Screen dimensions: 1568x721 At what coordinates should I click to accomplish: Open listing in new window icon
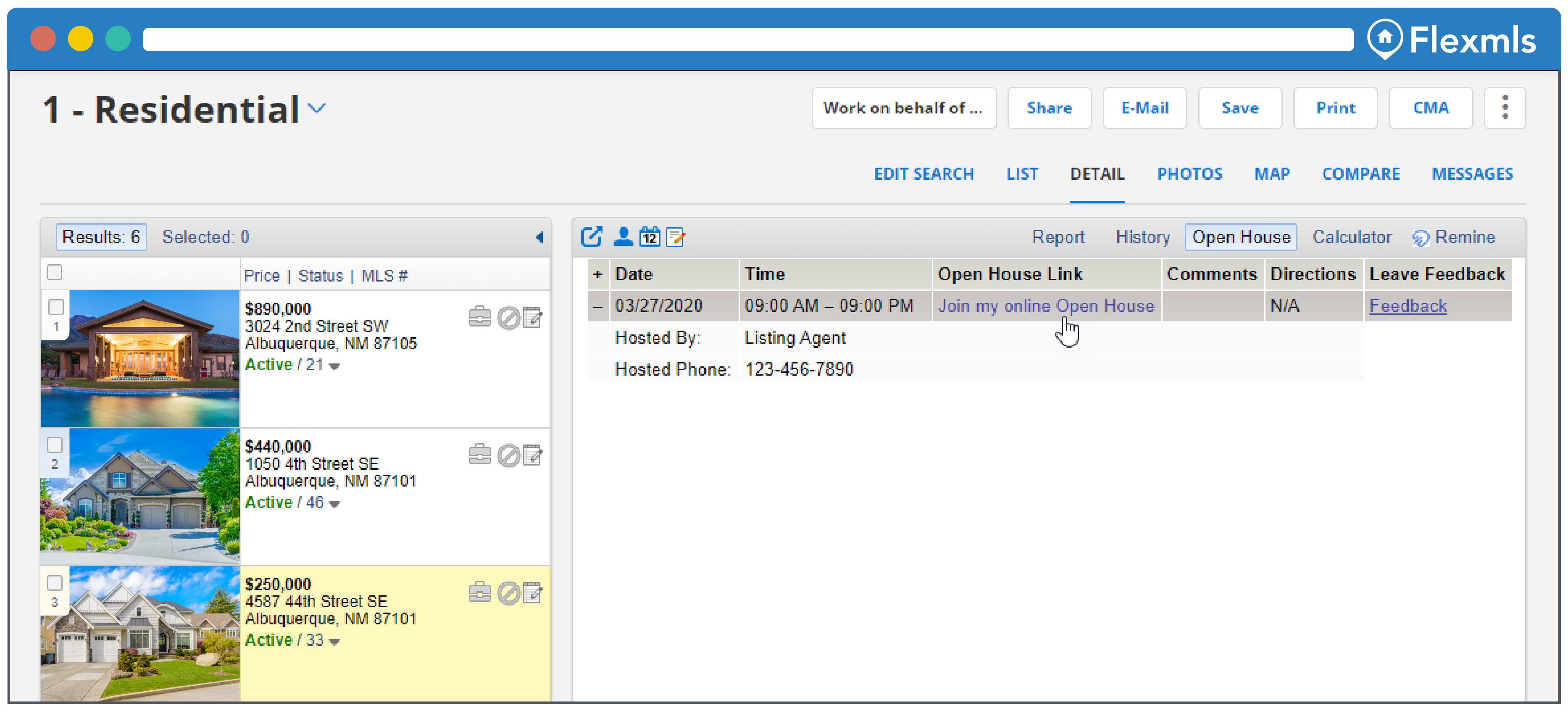click(x=591, y=237)
